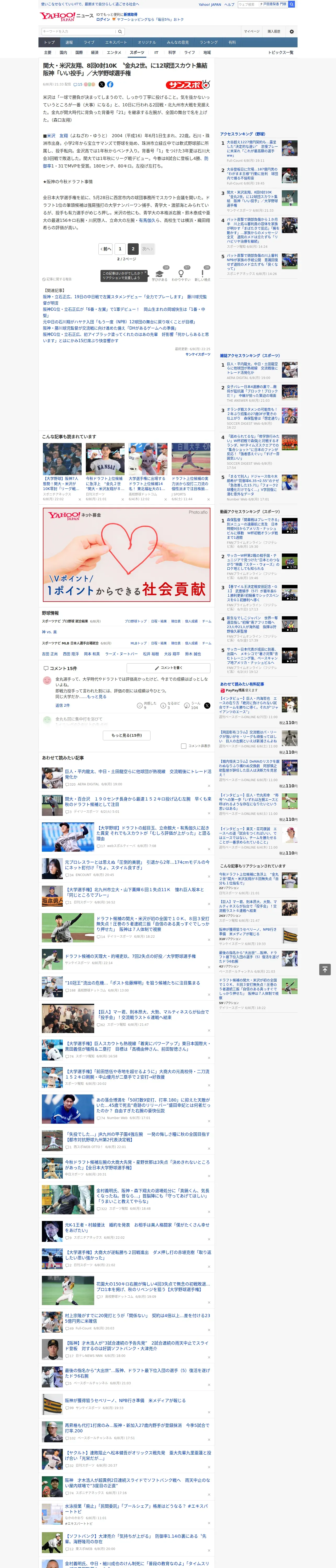336x1568 pixels.
Task: React with 学びがある graduation cap icon
Action: [160, 274]
